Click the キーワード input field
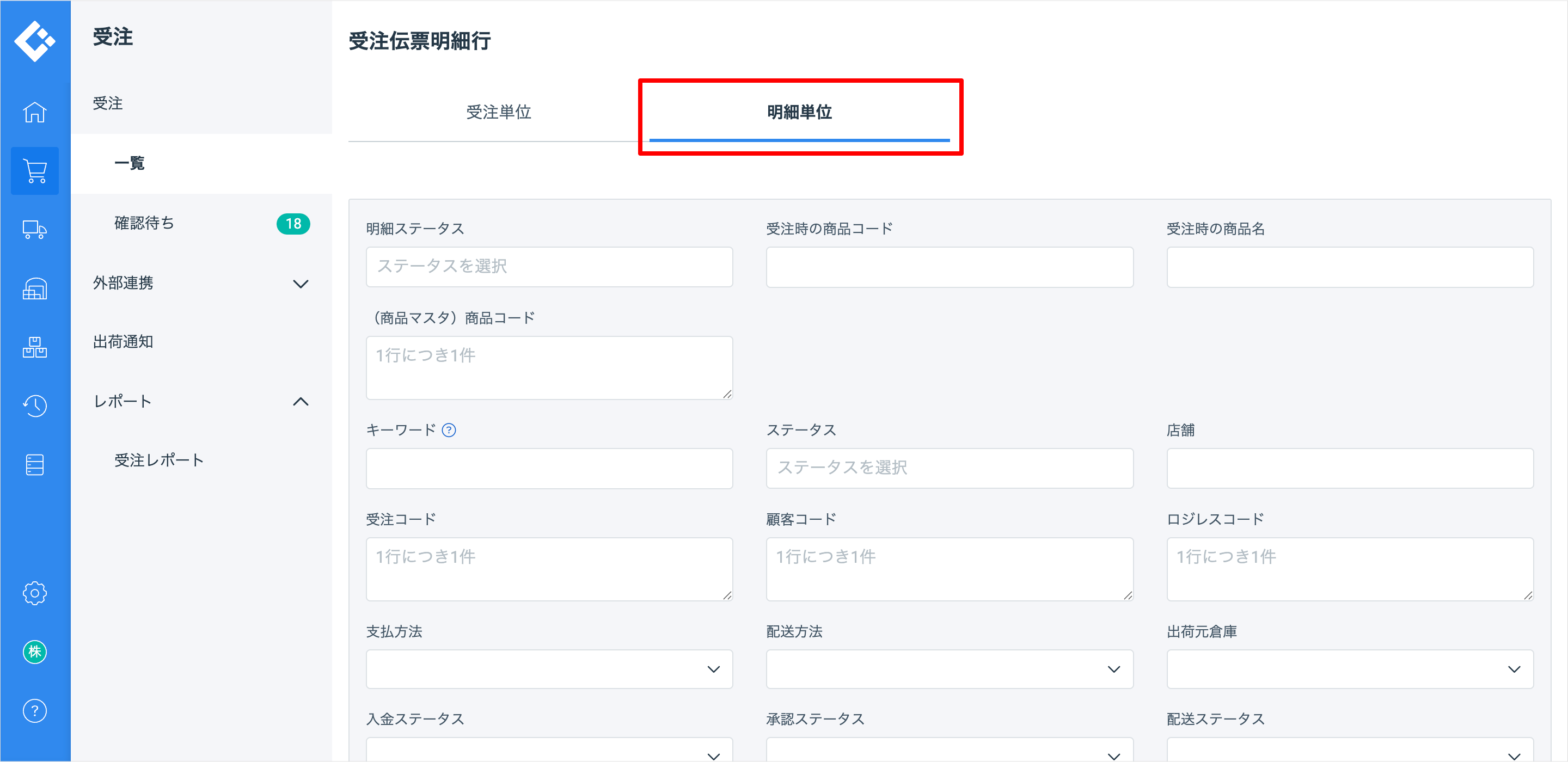 point(549,468)
